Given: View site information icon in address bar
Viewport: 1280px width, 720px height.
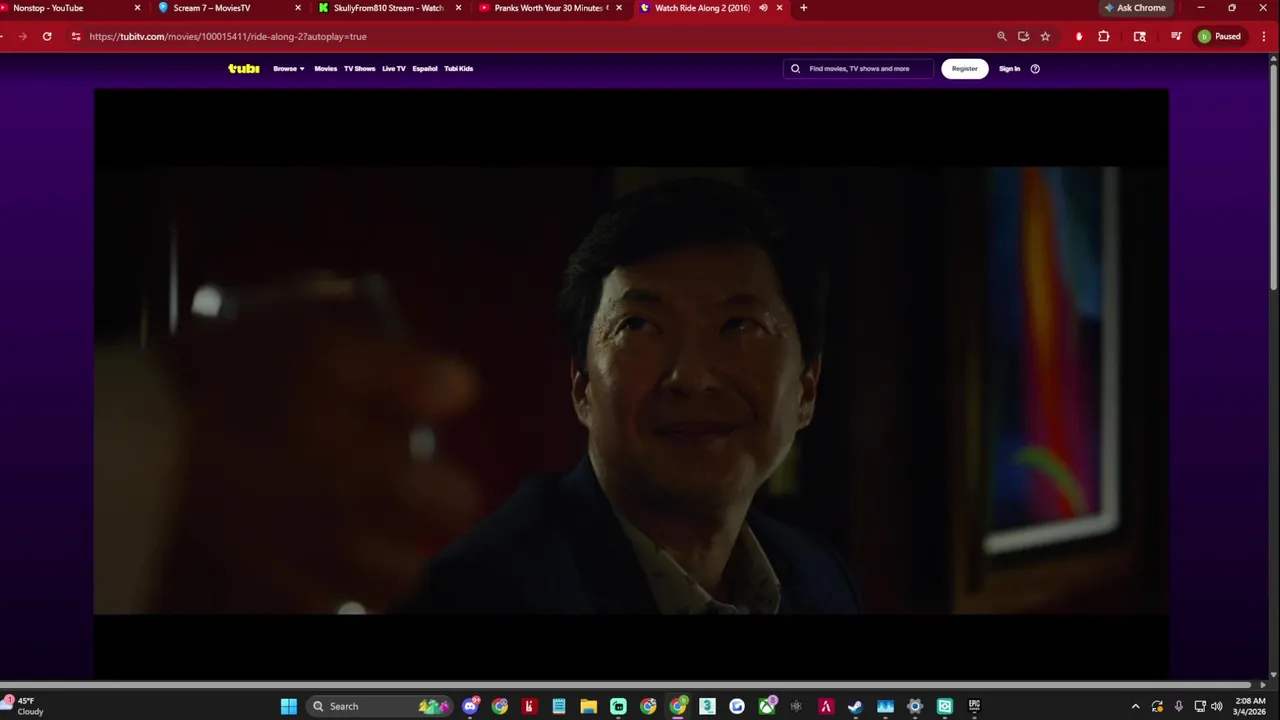Looking at the screenshot, I should (x=76, y=36).
